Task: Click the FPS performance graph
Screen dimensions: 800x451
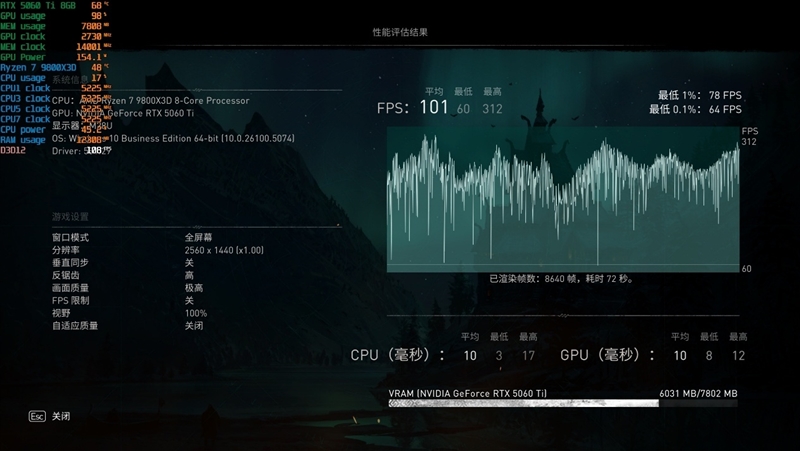Action: [563, 200]
